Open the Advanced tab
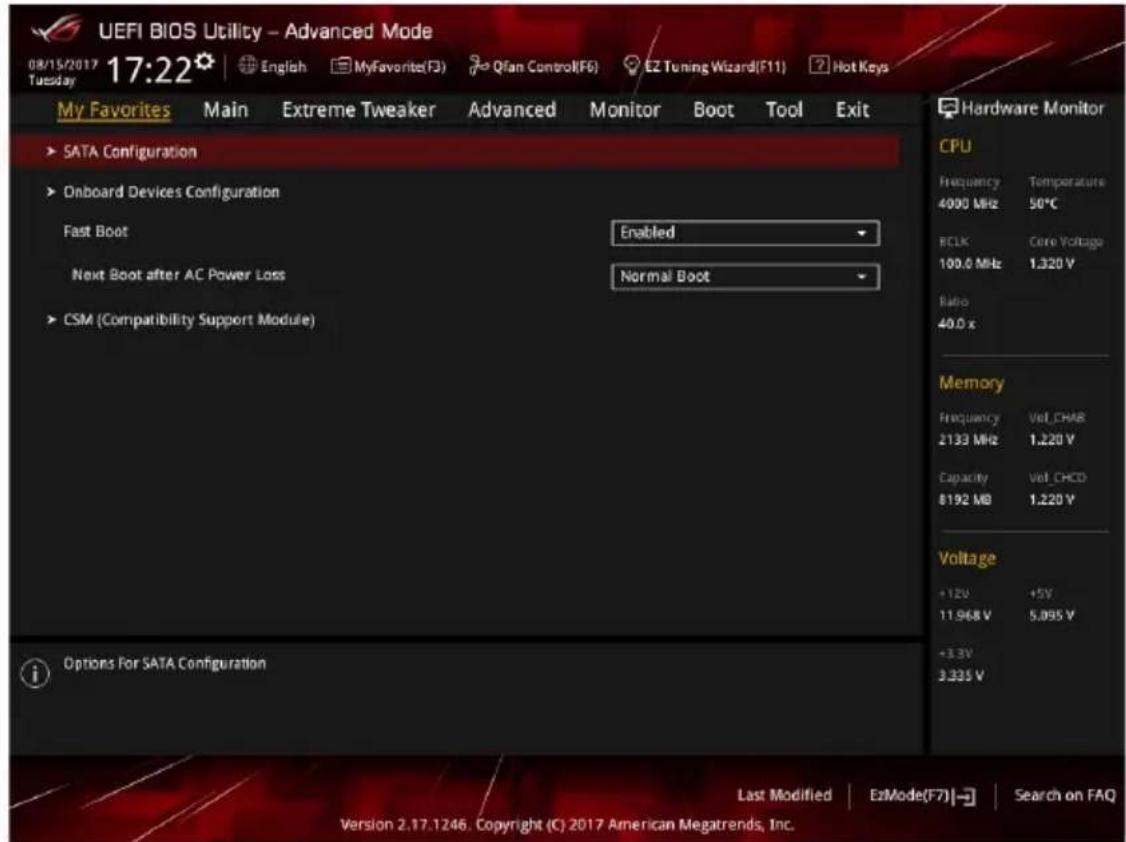Viewport: 1126px width, 842px height. point(511,110)
